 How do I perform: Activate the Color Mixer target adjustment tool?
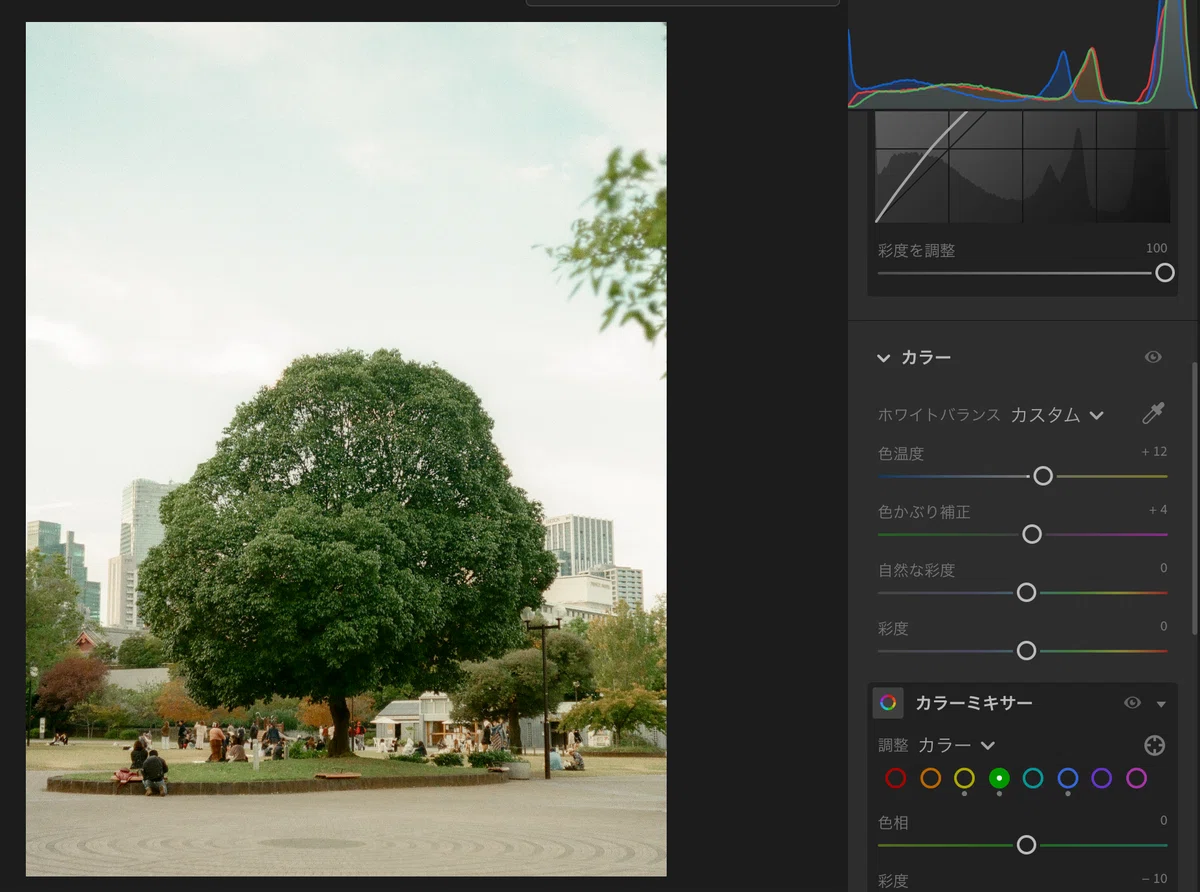[x=1154, y=745]
